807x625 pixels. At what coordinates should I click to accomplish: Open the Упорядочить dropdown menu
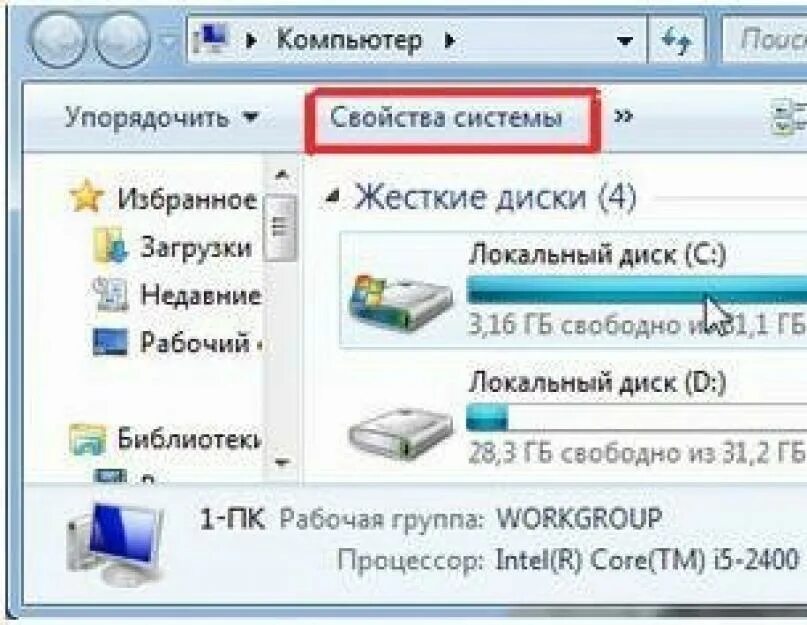(x=161, y=118)
